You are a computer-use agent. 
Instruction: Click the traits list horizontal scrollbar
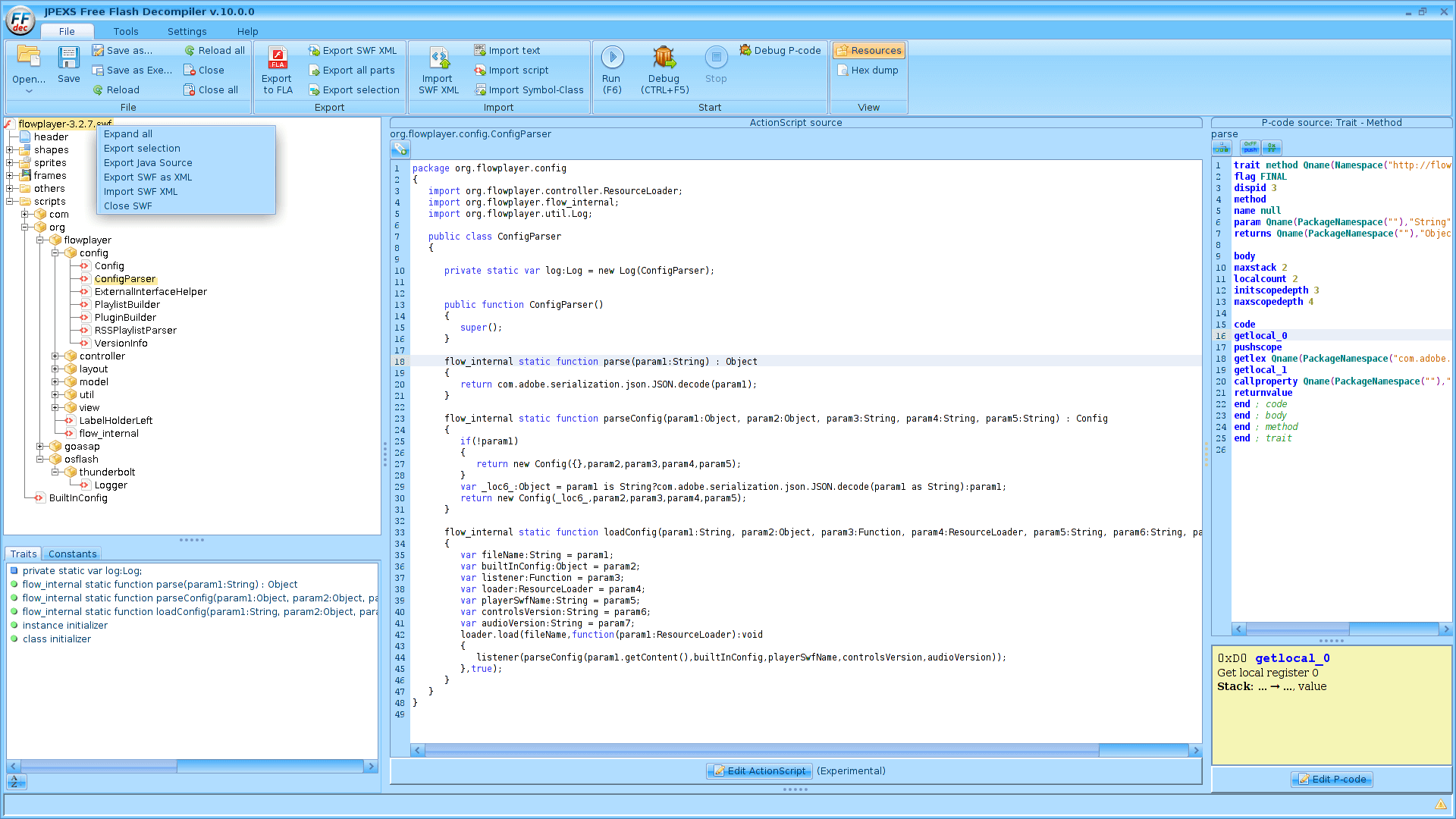click(192, 767)
